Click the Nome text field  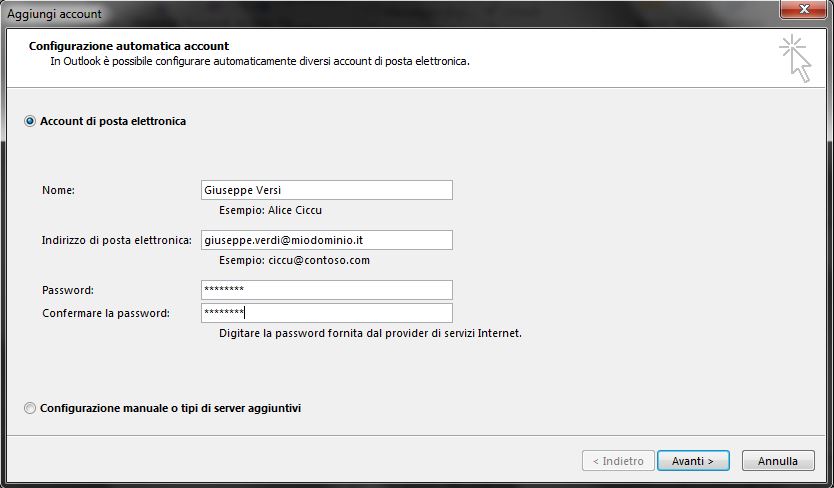click(327, 190)
